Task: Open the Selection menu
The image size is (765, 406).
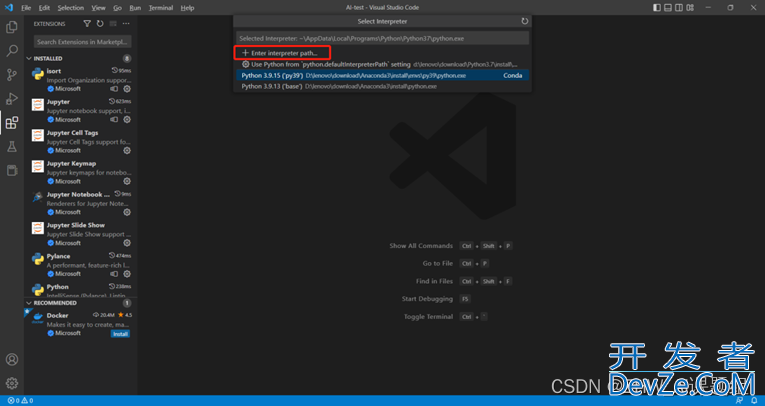Action: coord(71,8)
